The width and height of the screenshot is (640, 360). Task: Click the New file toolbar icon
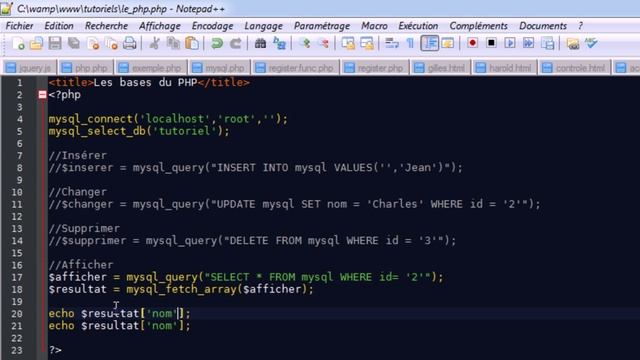(18, 43)
